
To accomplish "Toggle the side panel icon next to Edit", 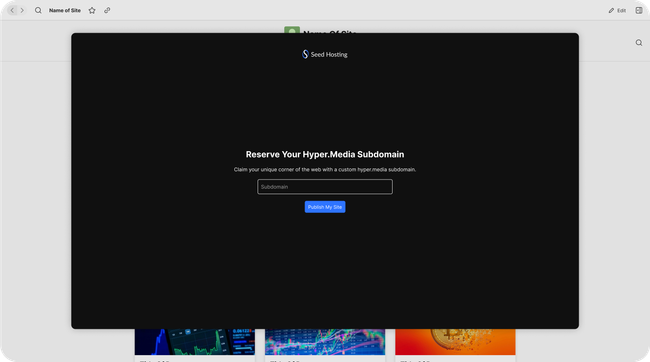I will (x=639, y=10).
